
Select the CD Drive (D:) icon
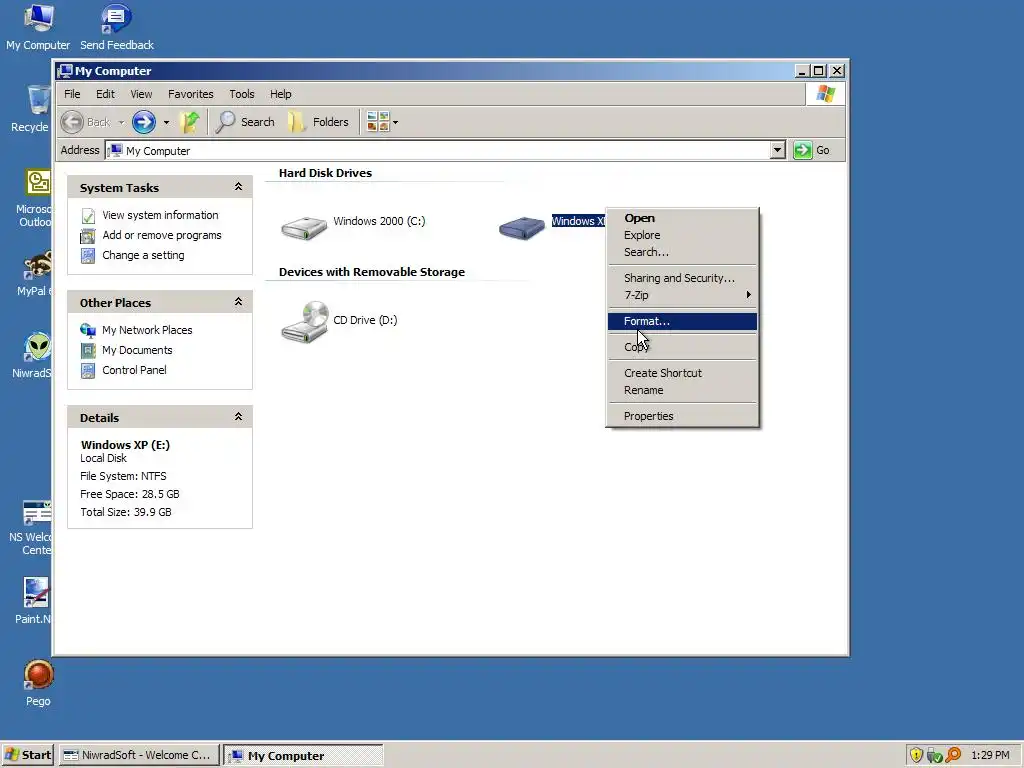(304, 321)
